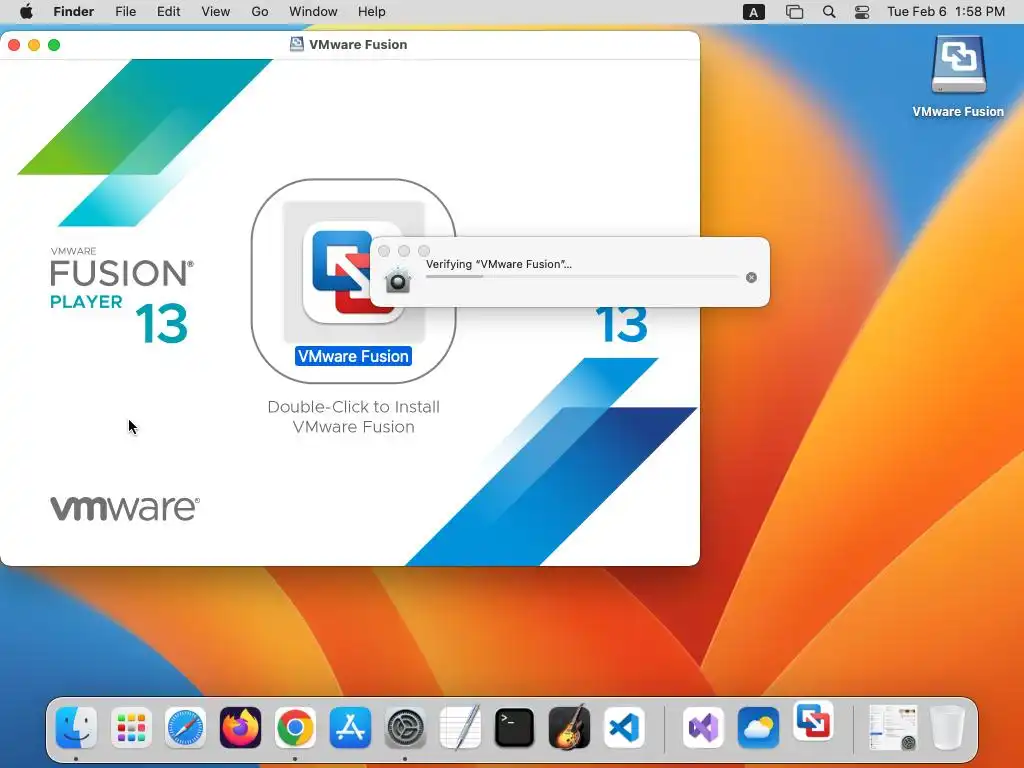This screenshot has height=768, width=1024.
Task: Launch Google Chrome from the Dock
Action: [295, 728]
